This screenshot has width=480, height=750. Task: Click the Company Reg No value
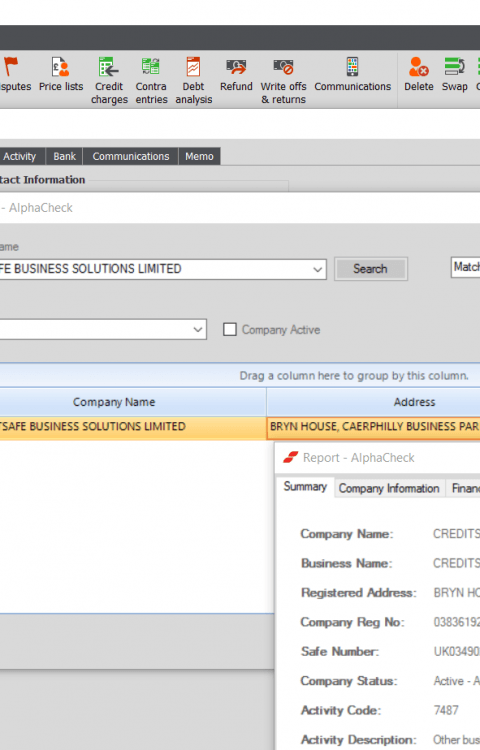pyautogui.click(x=457, y=622)
